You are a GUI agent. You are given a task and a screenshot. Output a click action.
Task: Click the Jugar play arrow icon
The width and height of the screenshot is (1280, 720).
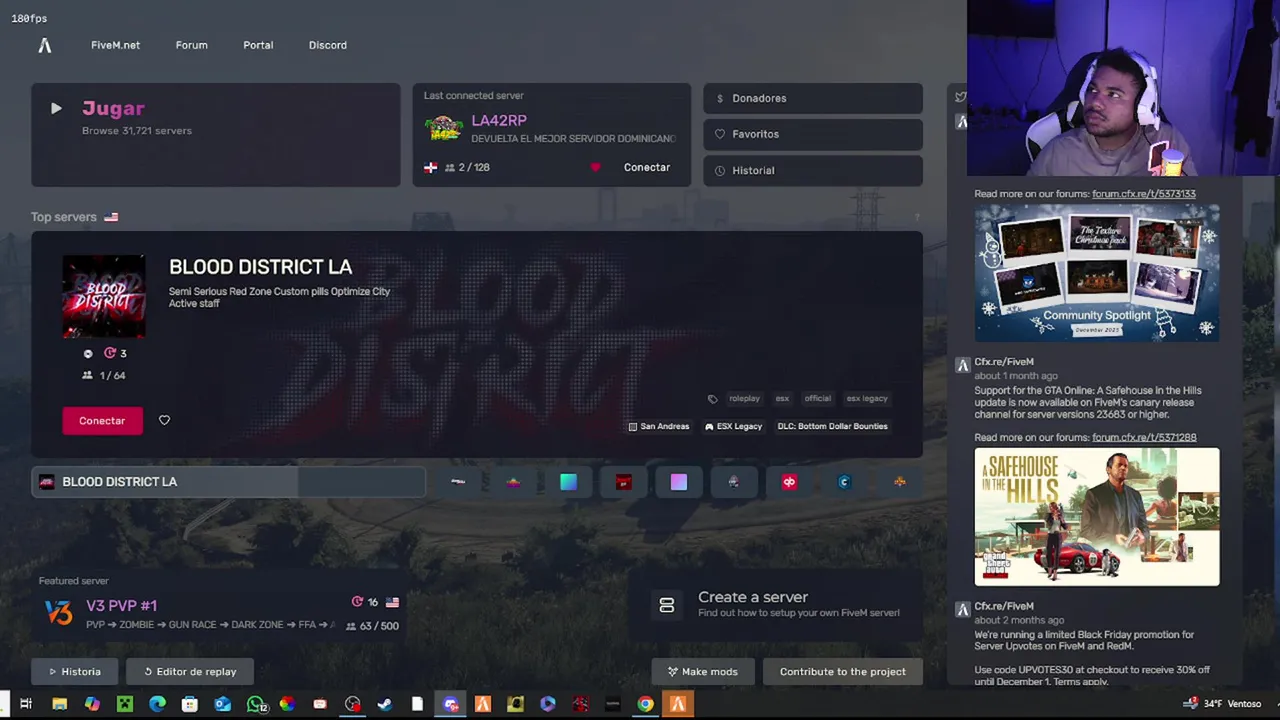pyautogui.click(x=56, y=108)
